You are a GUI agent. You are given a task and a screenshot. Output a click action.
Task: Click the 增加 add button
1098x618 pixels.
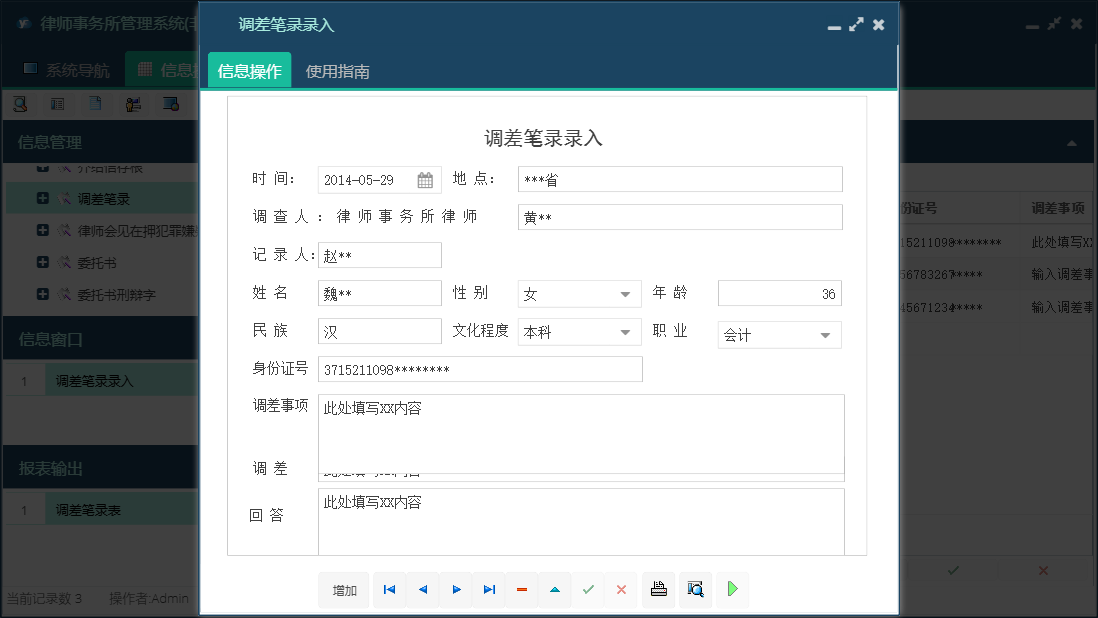click(343, 590)
